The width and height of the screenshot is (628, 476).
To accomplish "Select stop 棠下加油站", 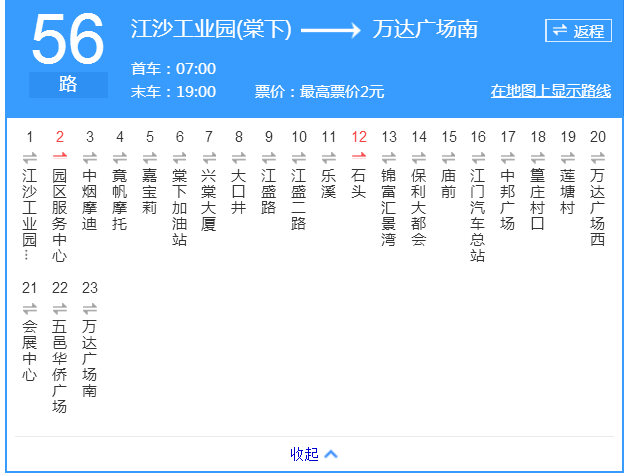I will 179,207.
